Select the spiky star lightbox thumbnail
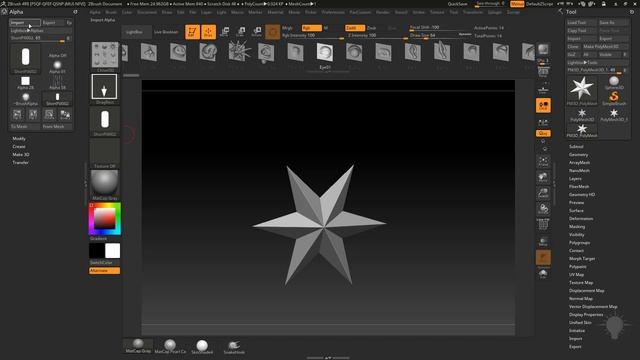The width and height of the screenshot is (640, 360). (239, 51)
